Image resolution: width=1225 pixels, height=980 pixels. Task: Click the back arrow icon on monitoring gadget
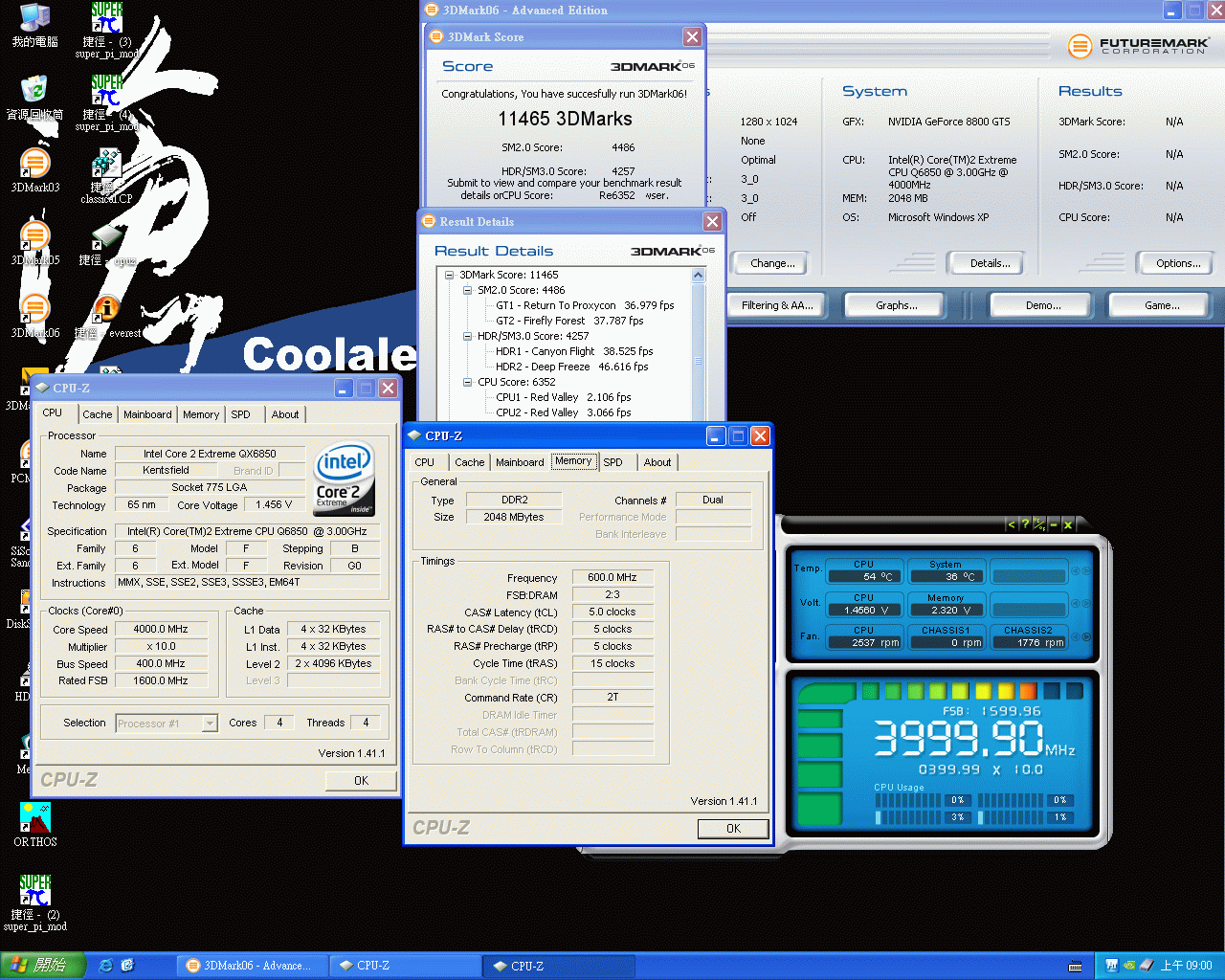coord(1011,524)
